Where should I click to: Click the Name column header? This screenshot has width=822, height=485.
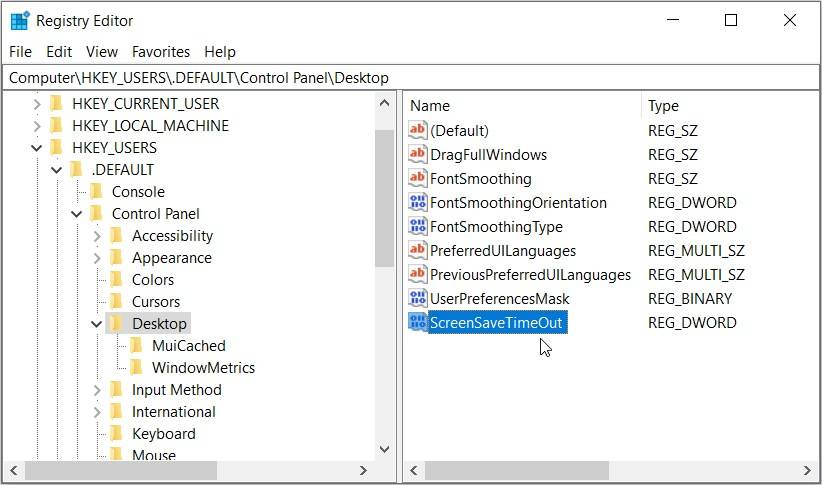pyautogui.click(x=430, y=106)
